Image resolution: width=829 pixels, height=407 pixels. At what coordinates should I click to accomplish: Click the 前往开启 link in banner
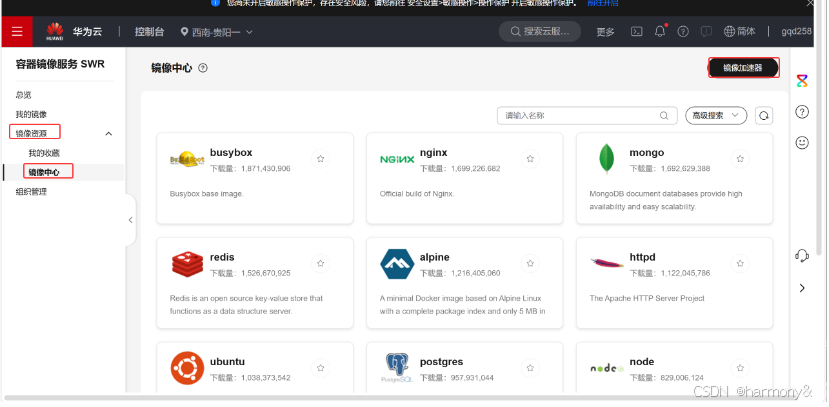point(603,3)
